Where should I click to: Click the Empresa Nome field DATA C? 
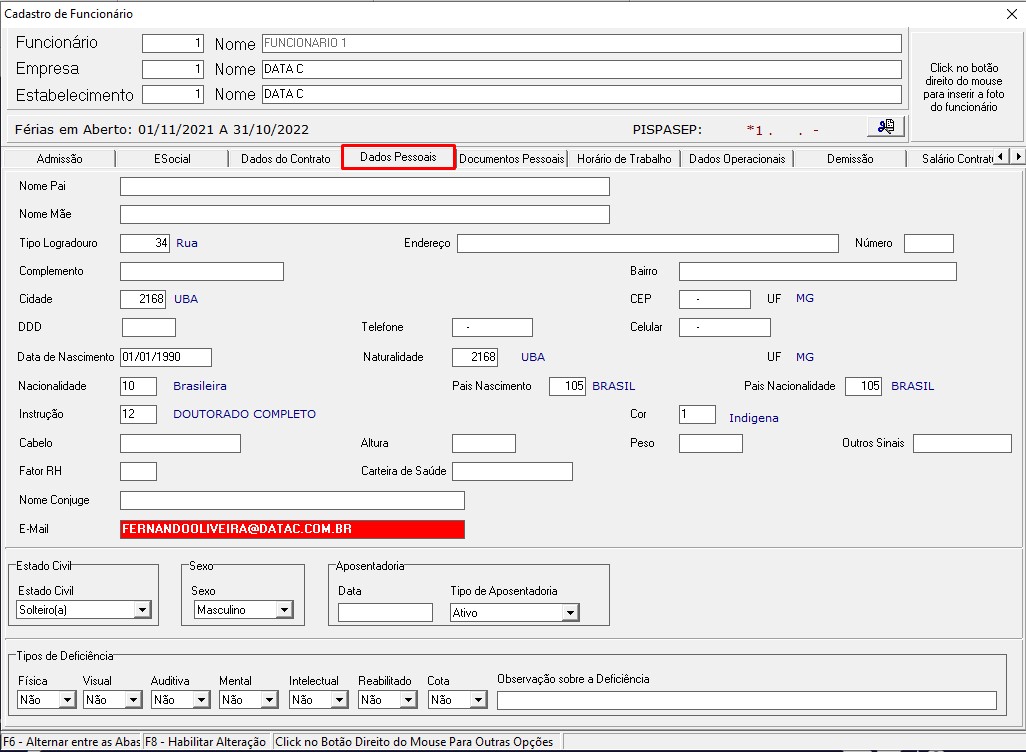coord(582,69)
